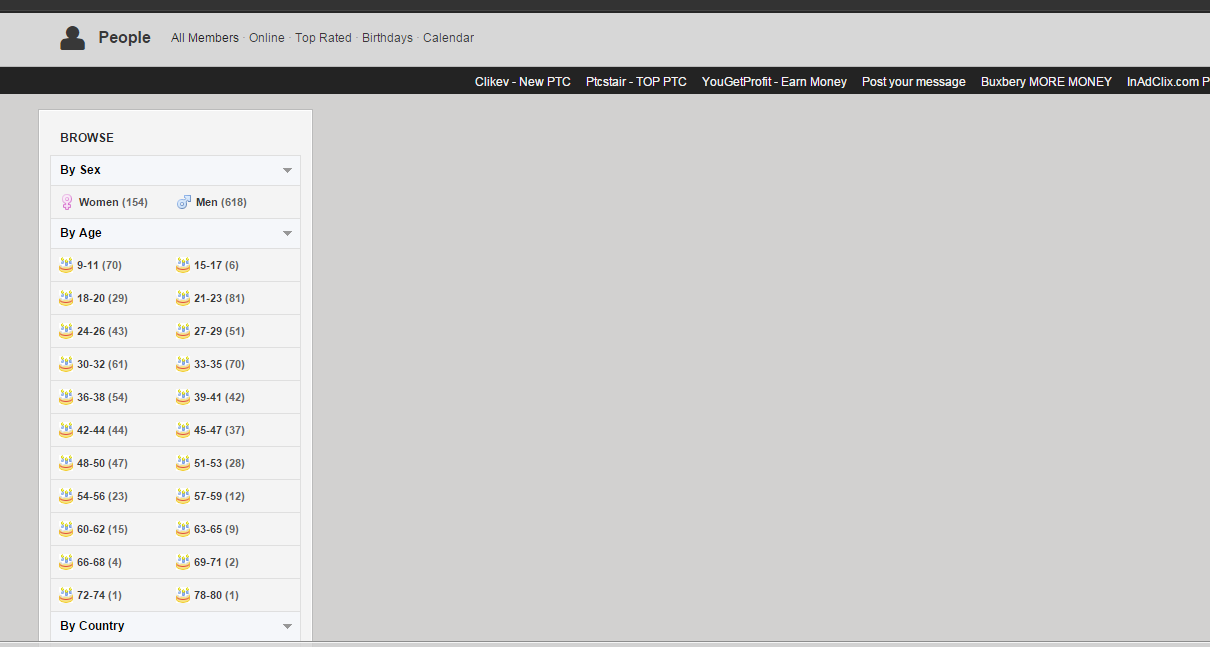The width and height of the screenshot is (1210, 647).
Task: Click the cake icon next to 78-80
Action: point(183,595)
